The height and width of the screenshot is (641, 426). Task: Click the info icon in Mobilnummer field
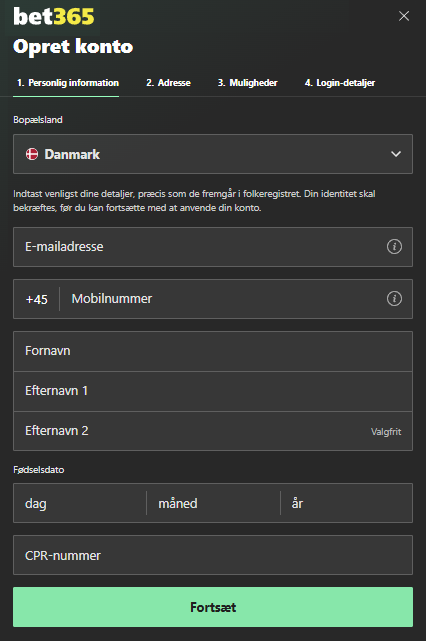tap(394, 298)
